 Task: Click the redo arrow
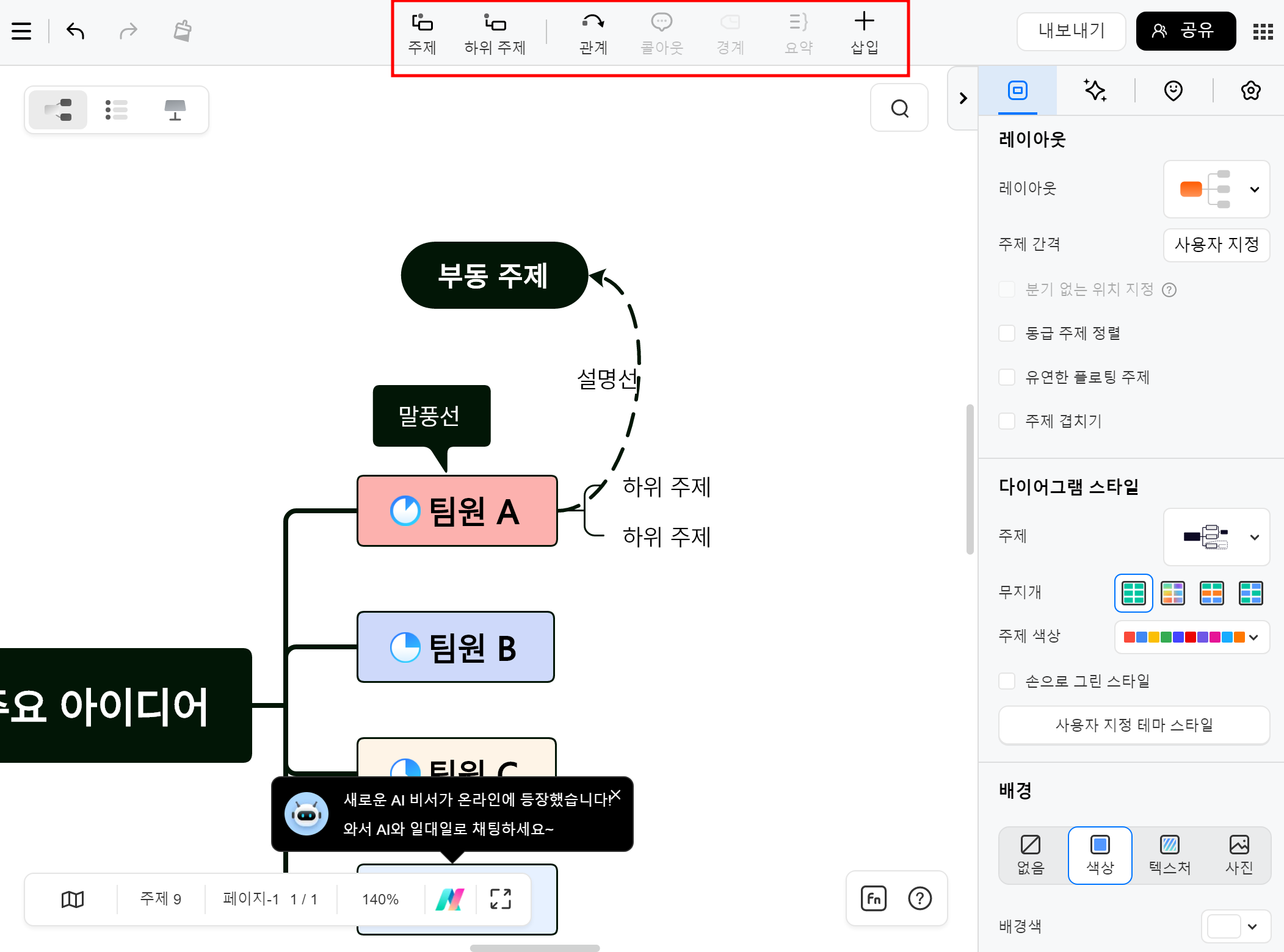[128, 31]
